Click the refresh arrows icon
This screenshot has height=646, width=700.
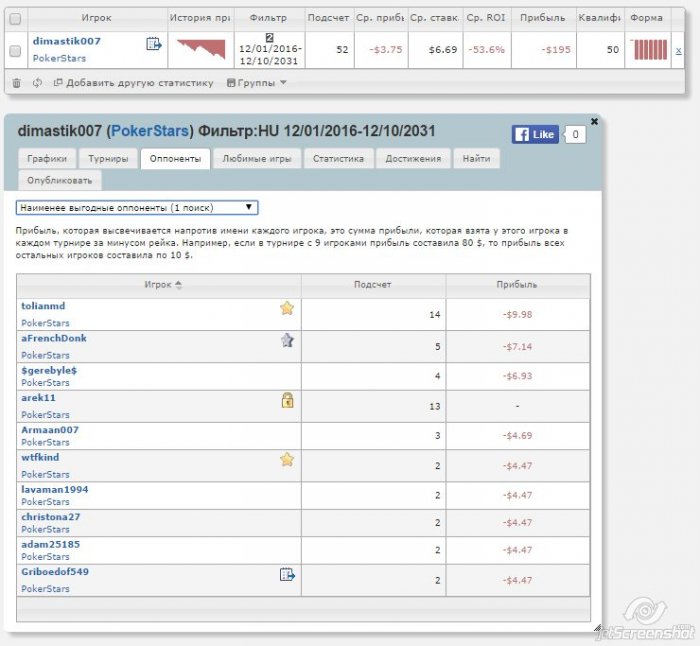[x=37, y=83]
